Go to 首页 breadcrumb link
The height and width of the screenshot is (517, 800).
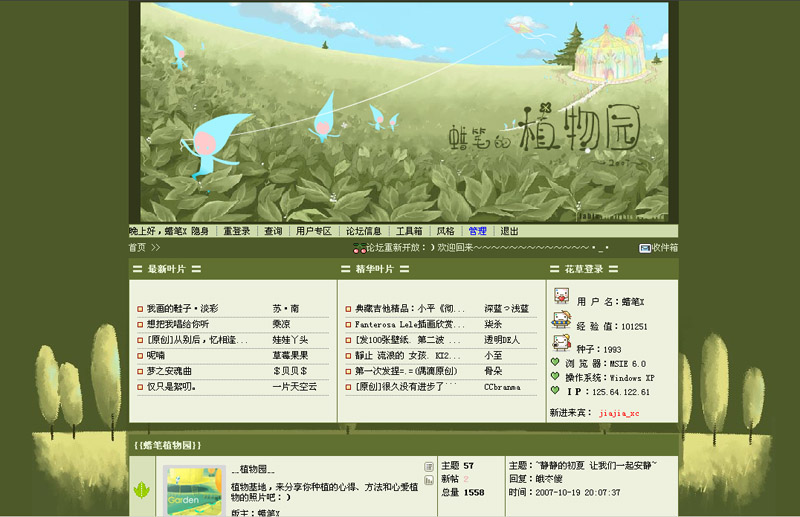pyautogui.click(x=137, y=248)
